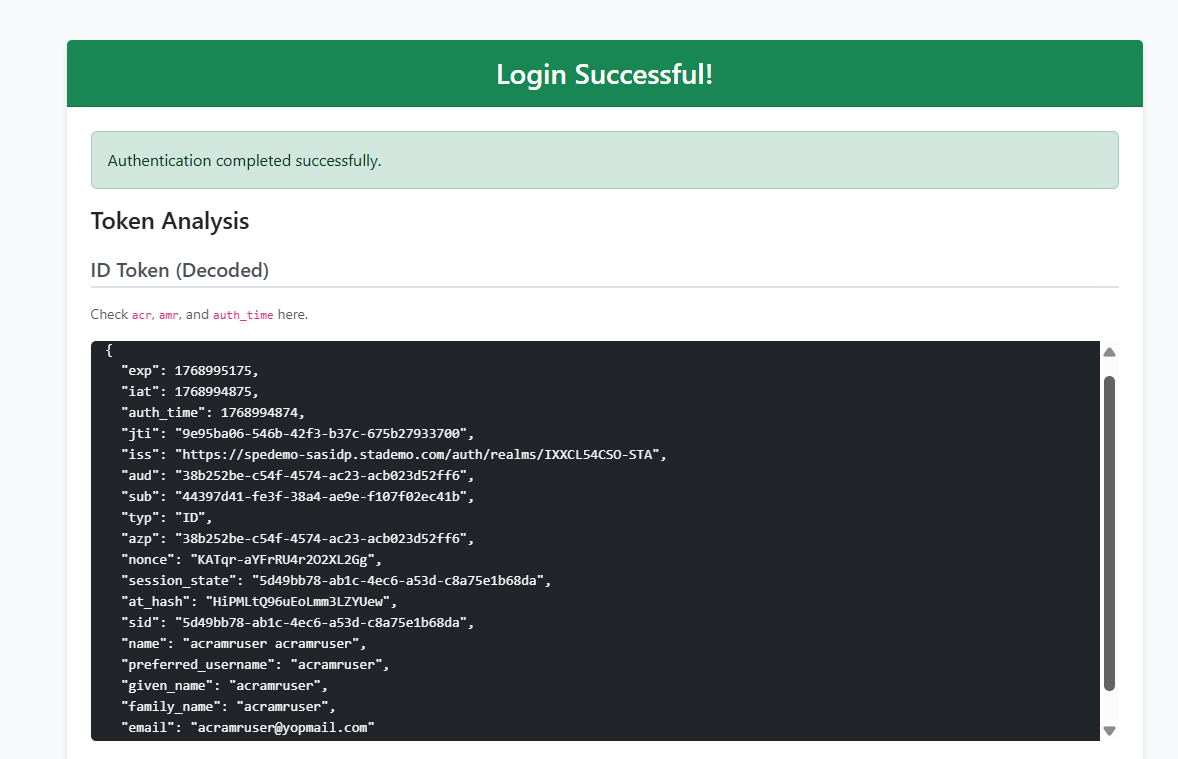Click the exp value 1768995175
Viewport: 1178px width, 759px height.
click(215, 371)
